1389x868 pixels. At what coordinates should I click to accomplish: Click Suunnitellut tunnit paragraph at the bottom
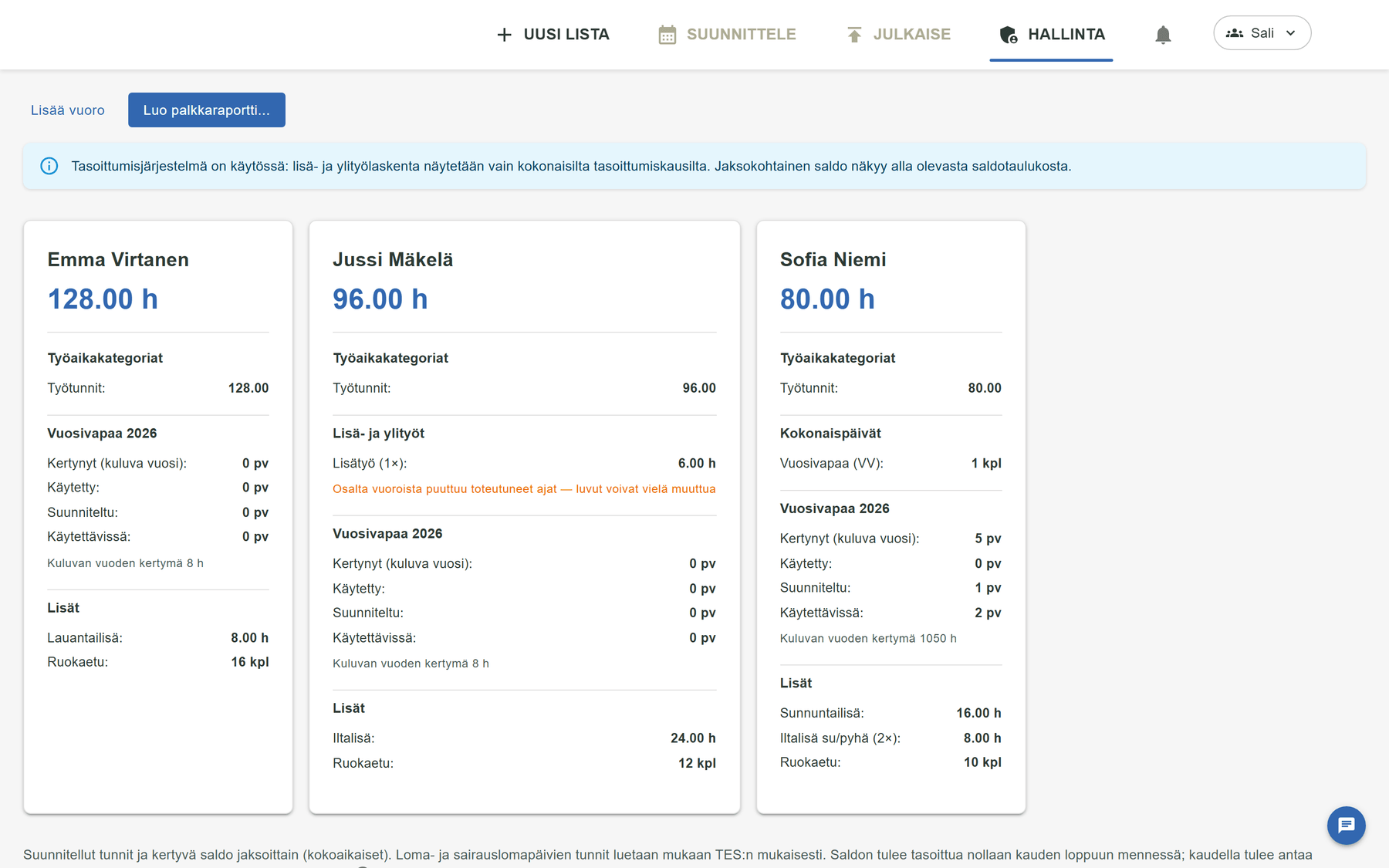pos(667,855)
